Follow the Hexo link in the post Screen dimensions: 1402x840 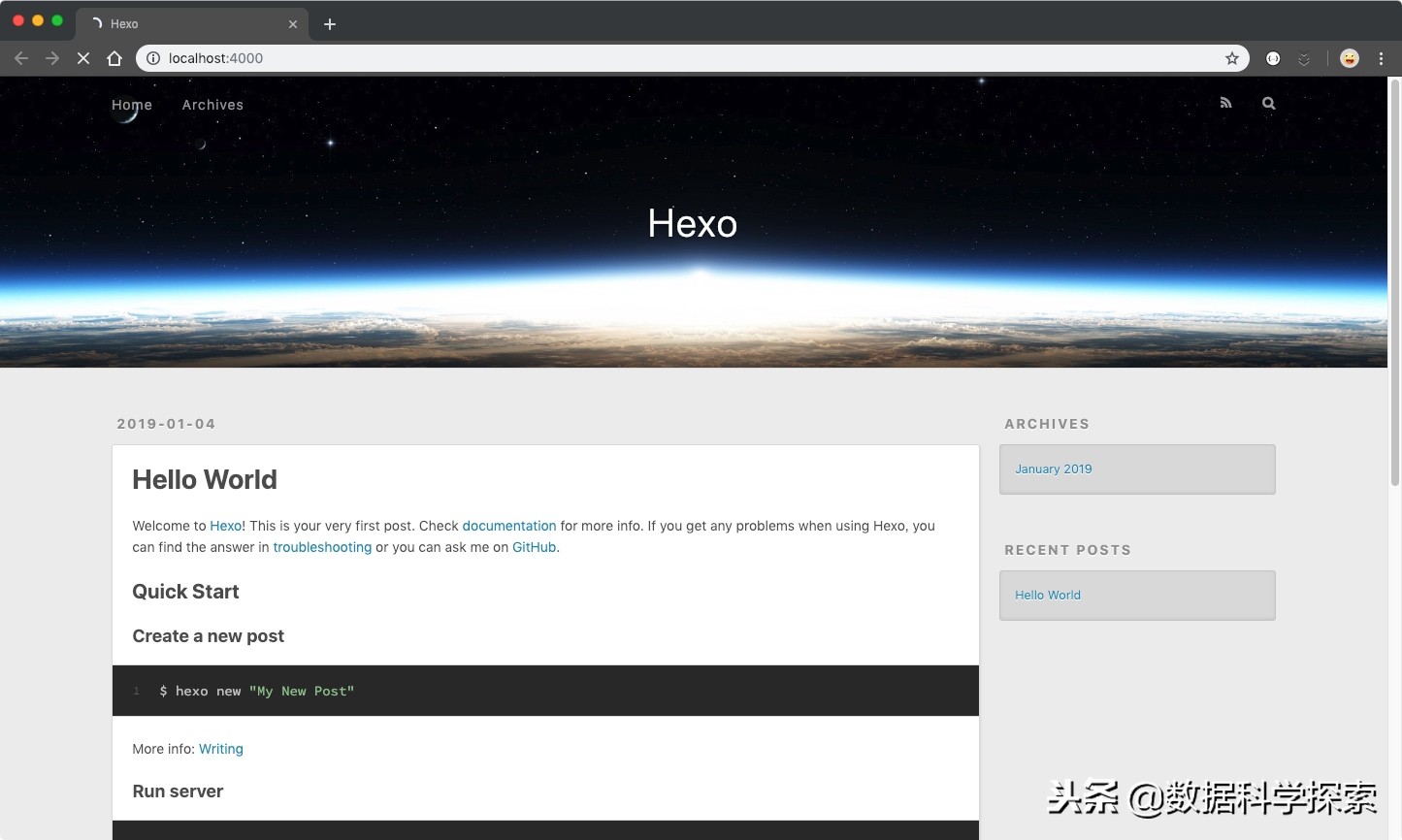(x=226, y=526)
